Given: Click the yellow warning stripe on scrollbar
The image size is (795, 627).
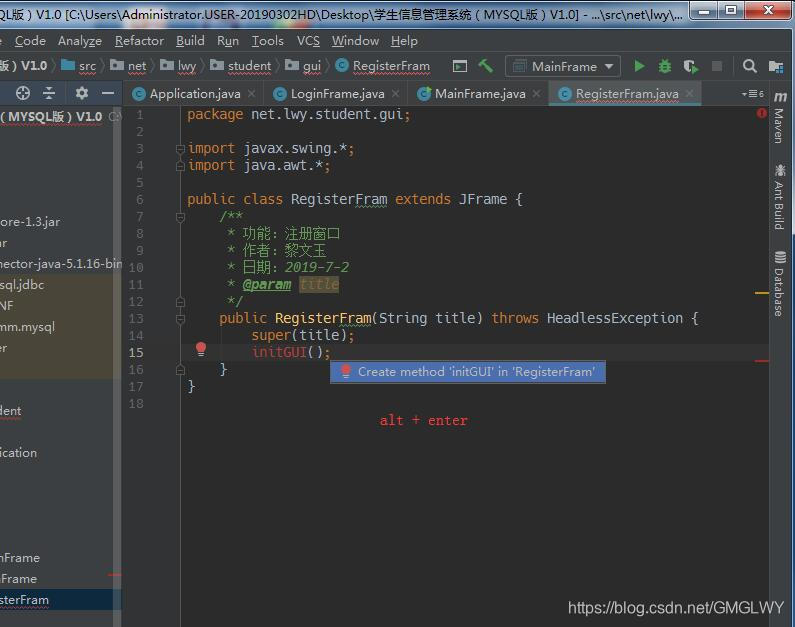Looking at the screenshot, I should [x=762, y=293].
